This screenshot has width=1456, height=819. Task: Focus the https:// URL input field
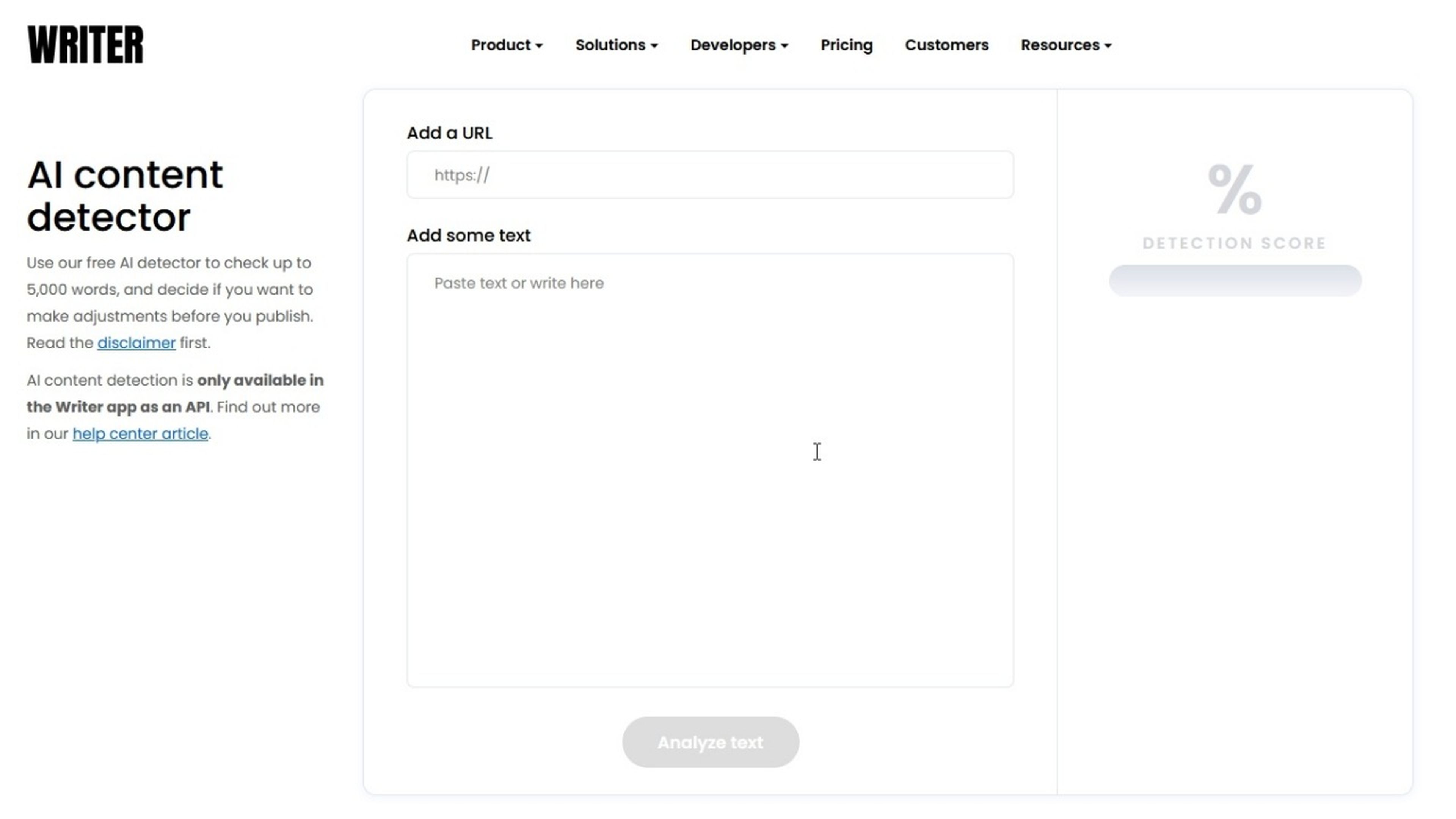[x=710, y=175]
